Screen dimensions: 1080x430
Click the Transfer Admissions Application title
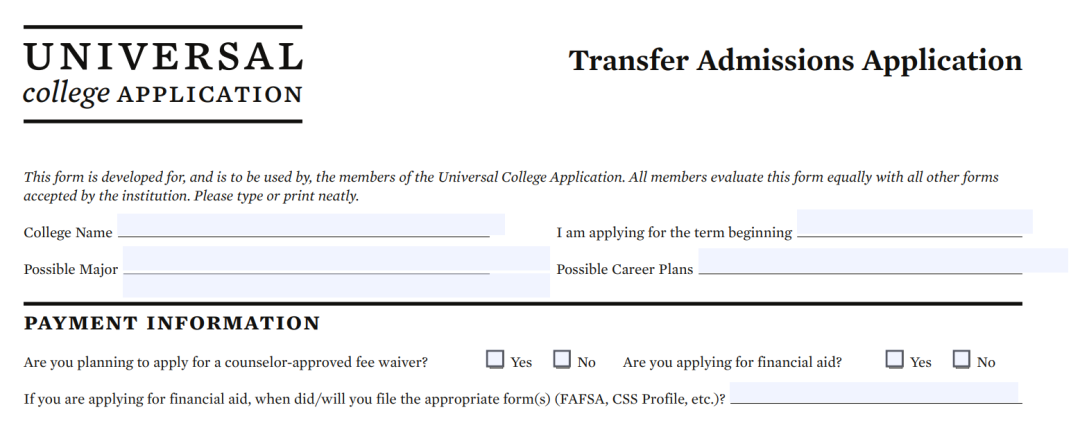pos(795,60)
